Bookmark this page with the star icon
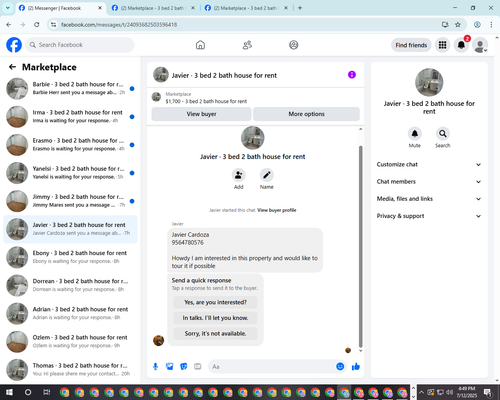The image size is (500, 400). 458,24
